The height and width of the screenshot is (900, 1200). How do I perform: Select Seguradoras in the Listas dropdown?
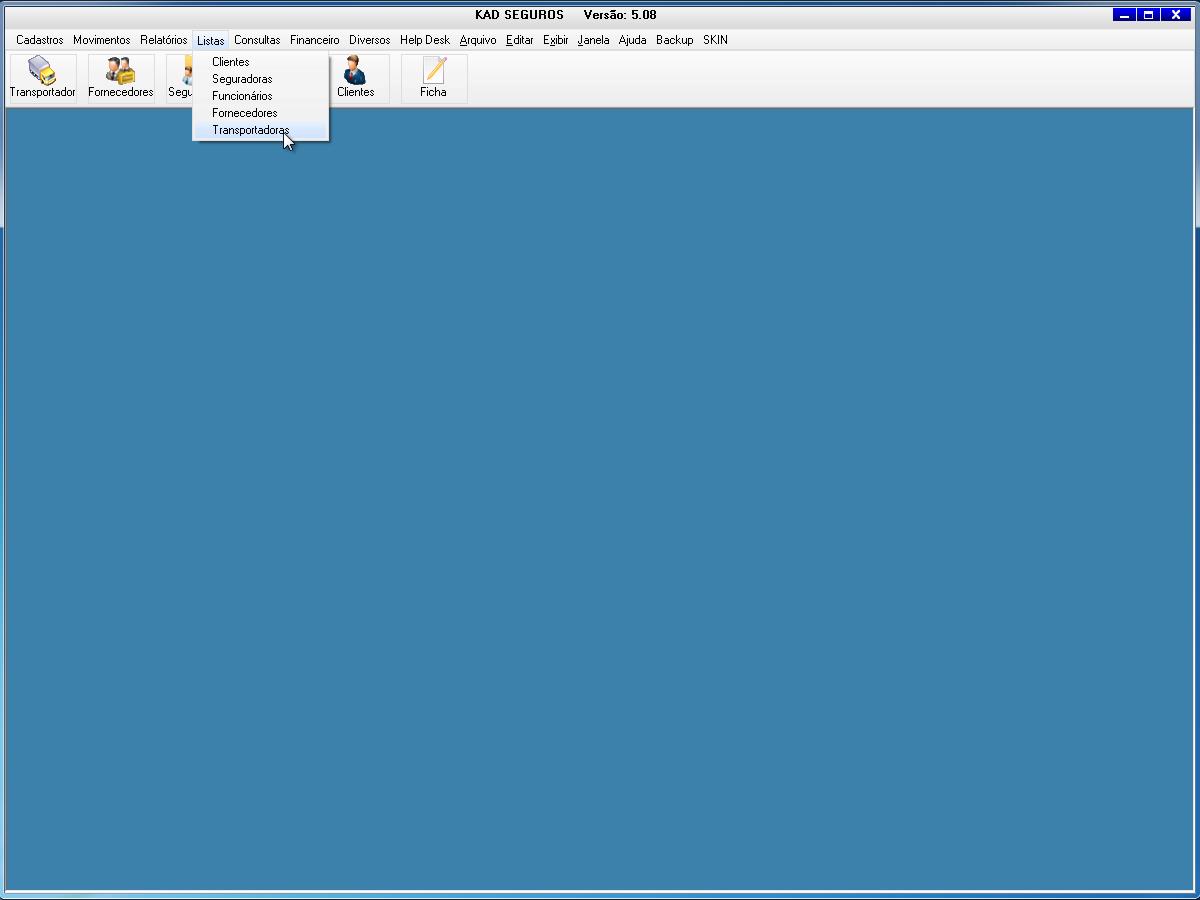[x=242, y=79]
